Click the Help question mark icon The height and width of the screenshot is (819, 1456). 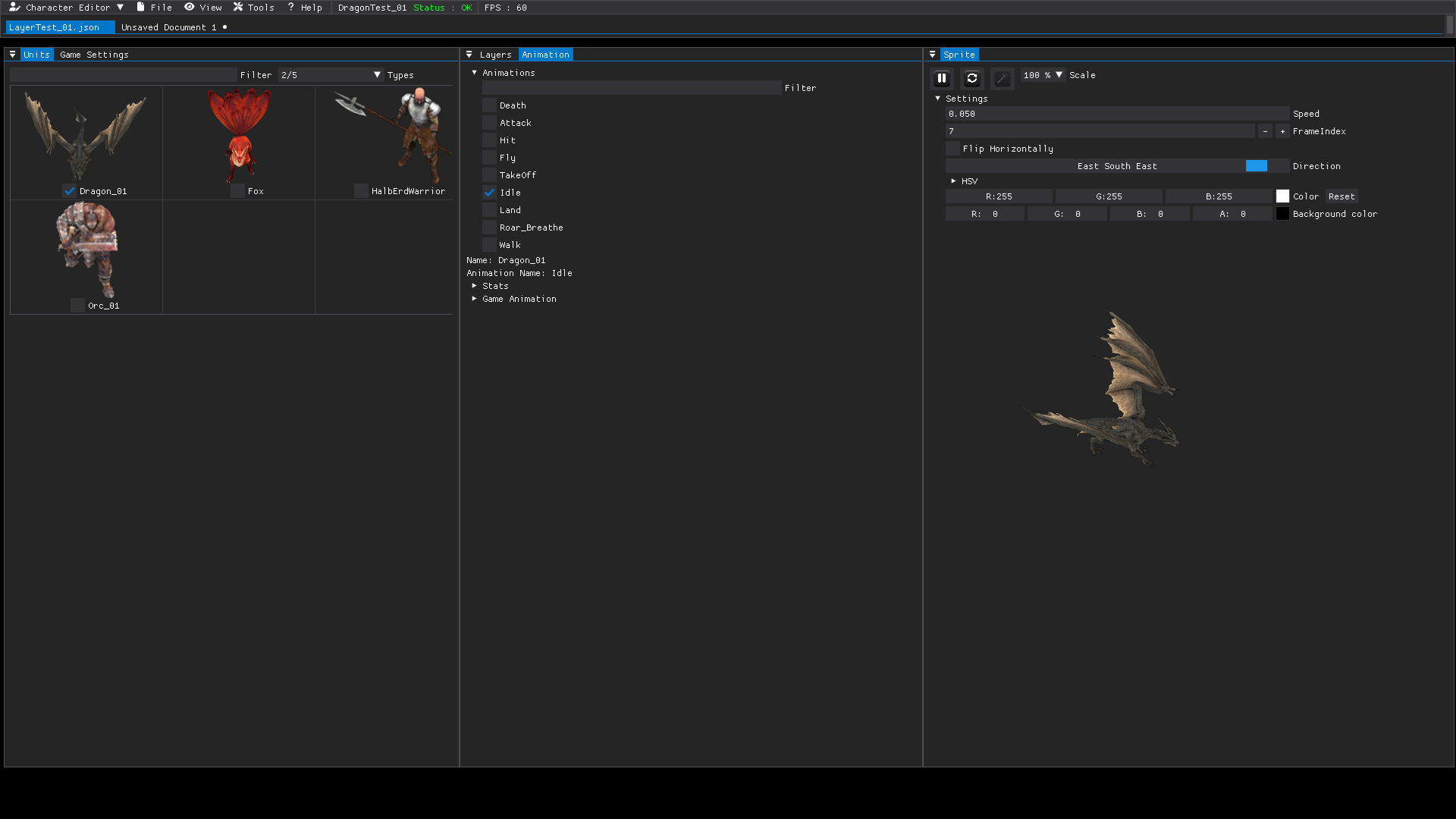pyautogui.click(x=290, y=7)
